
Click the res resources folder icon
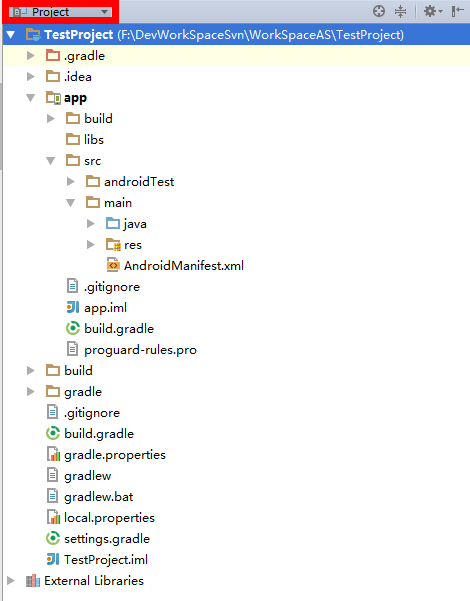113,245
